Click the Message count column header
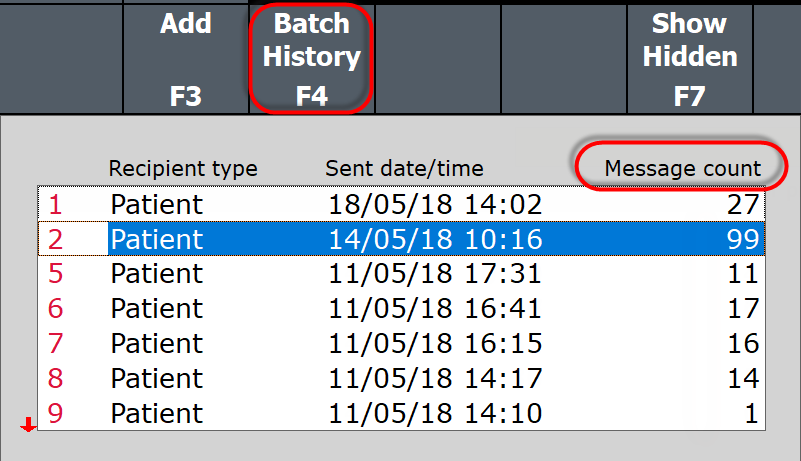 pyautogui.click(x=682, y=168)
